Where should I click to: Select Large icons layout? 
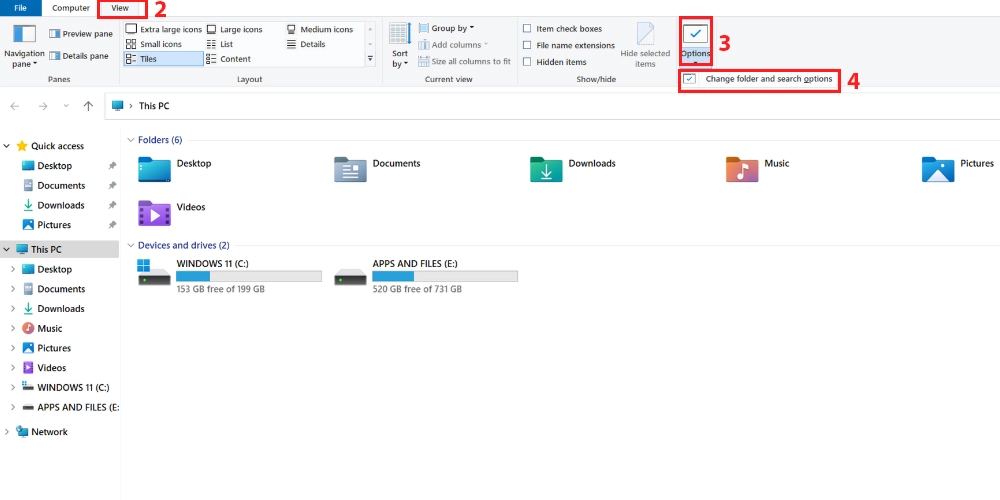234,29
